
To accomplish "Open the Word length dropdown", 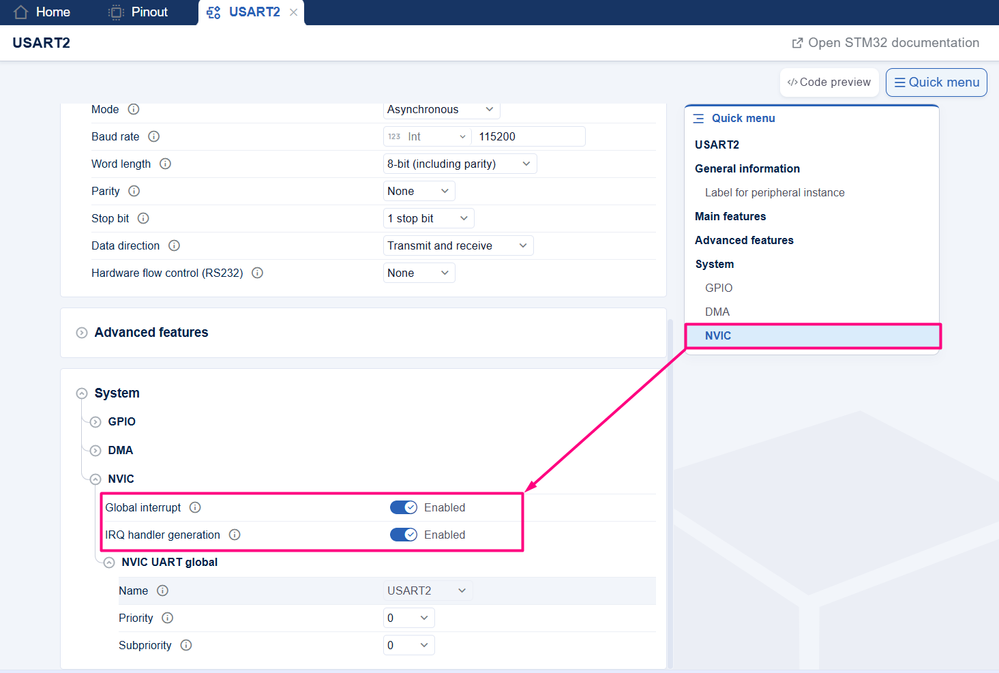I will [x=459, y=164].
